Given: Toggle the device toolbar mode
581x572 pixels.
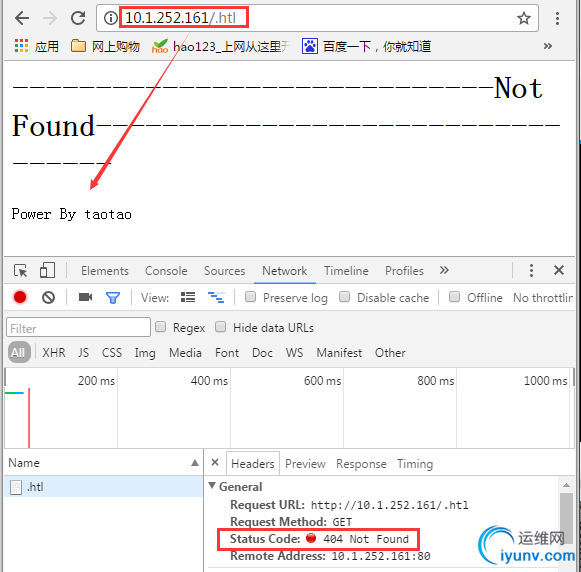Looking at the screenshot, I should [47, 270].
